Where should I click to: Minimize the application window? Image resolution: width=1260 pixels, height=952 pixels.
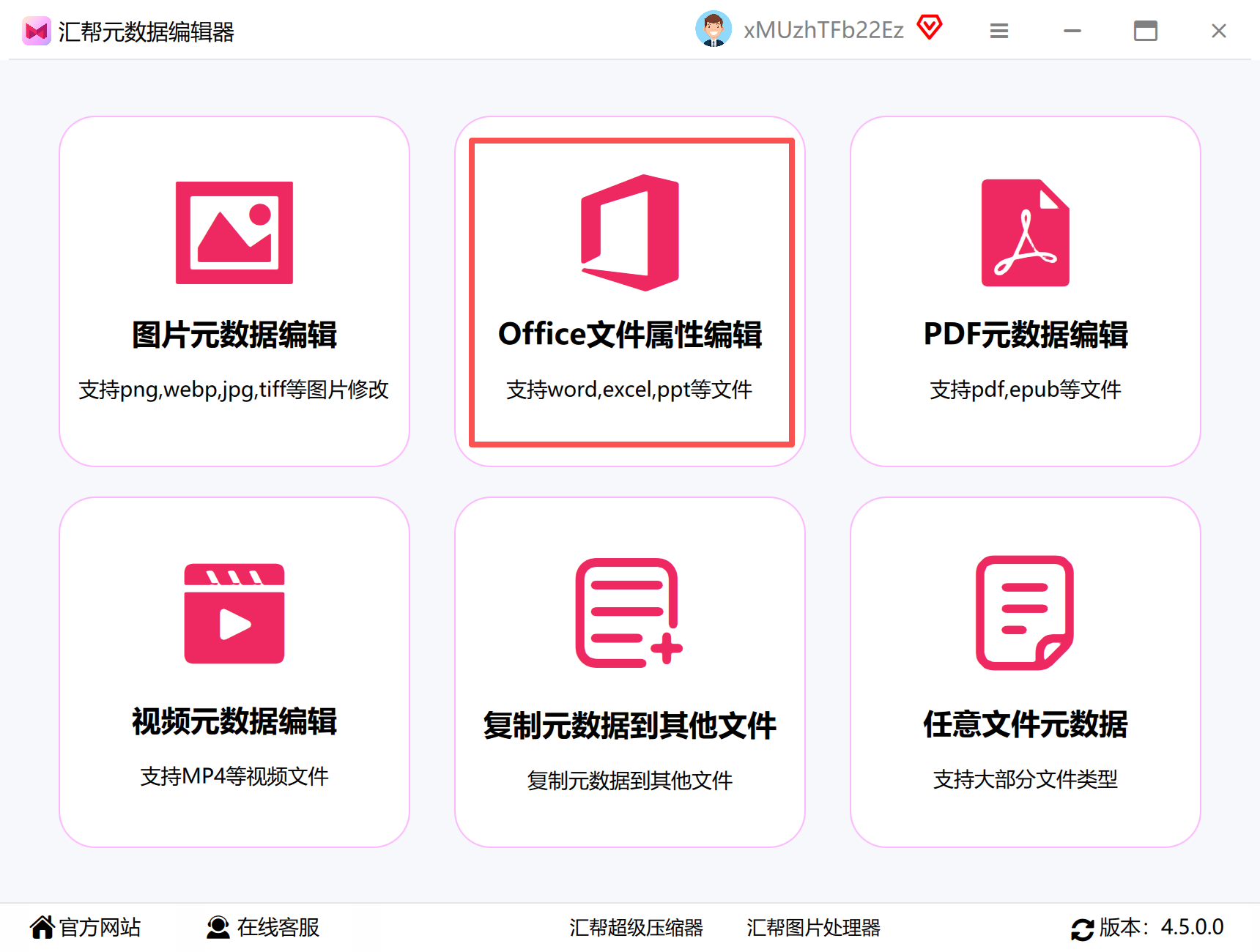1072,31
